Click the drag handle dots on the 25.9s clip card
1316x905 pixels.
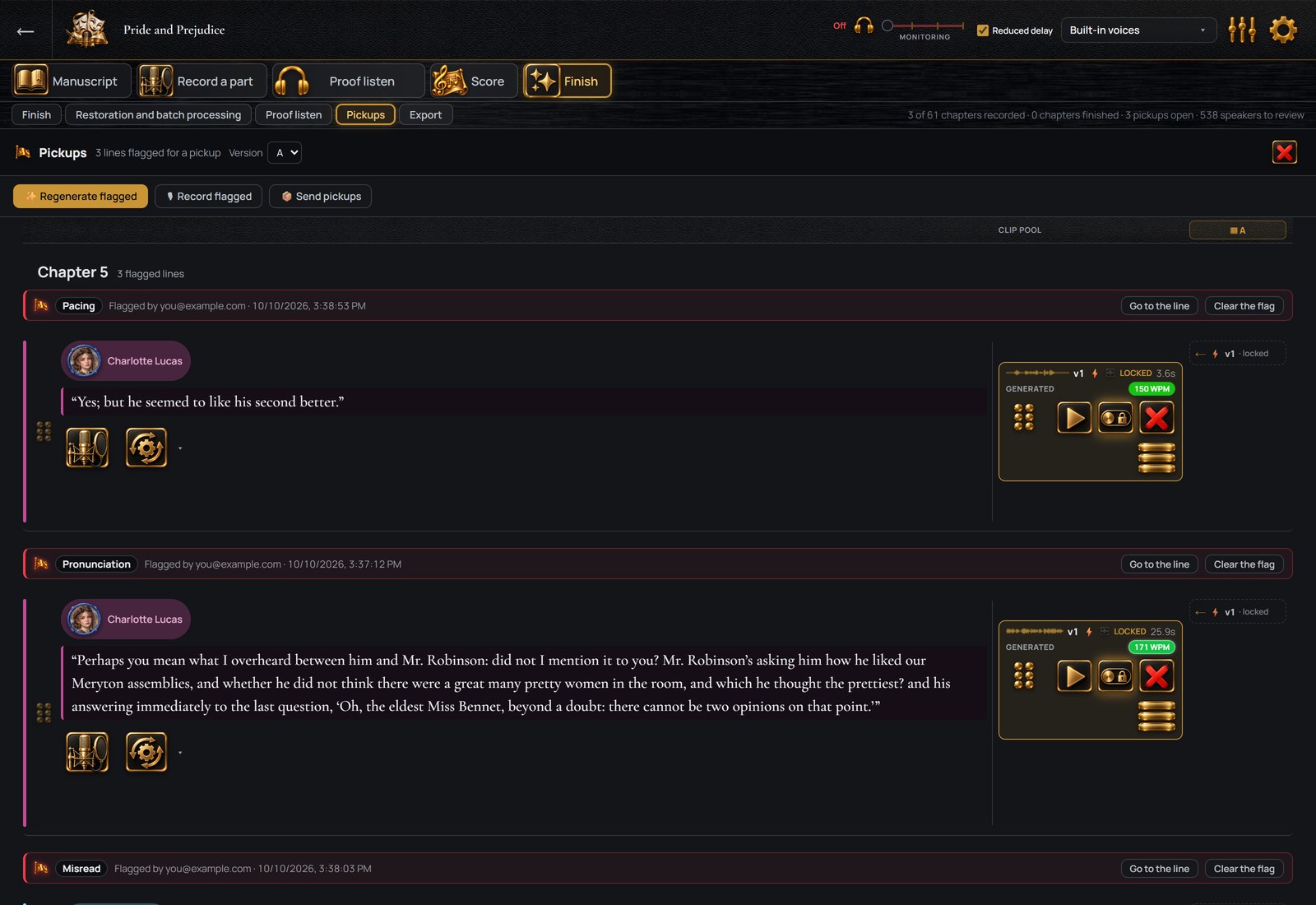point(1023,675)
